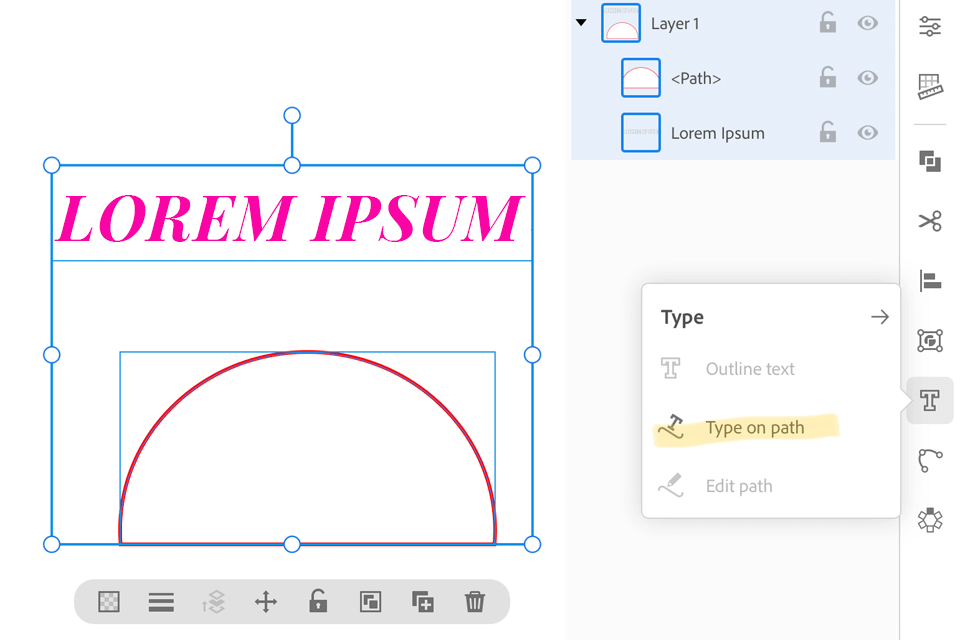Open the Repeat panel icon

pos(930,520)
